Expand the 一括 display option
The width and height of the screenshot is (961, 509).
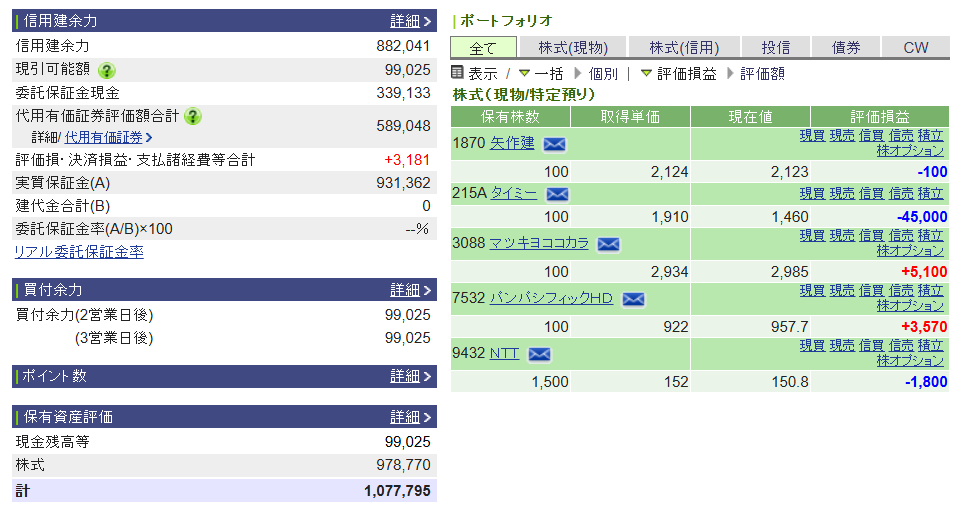coord(540,74)
